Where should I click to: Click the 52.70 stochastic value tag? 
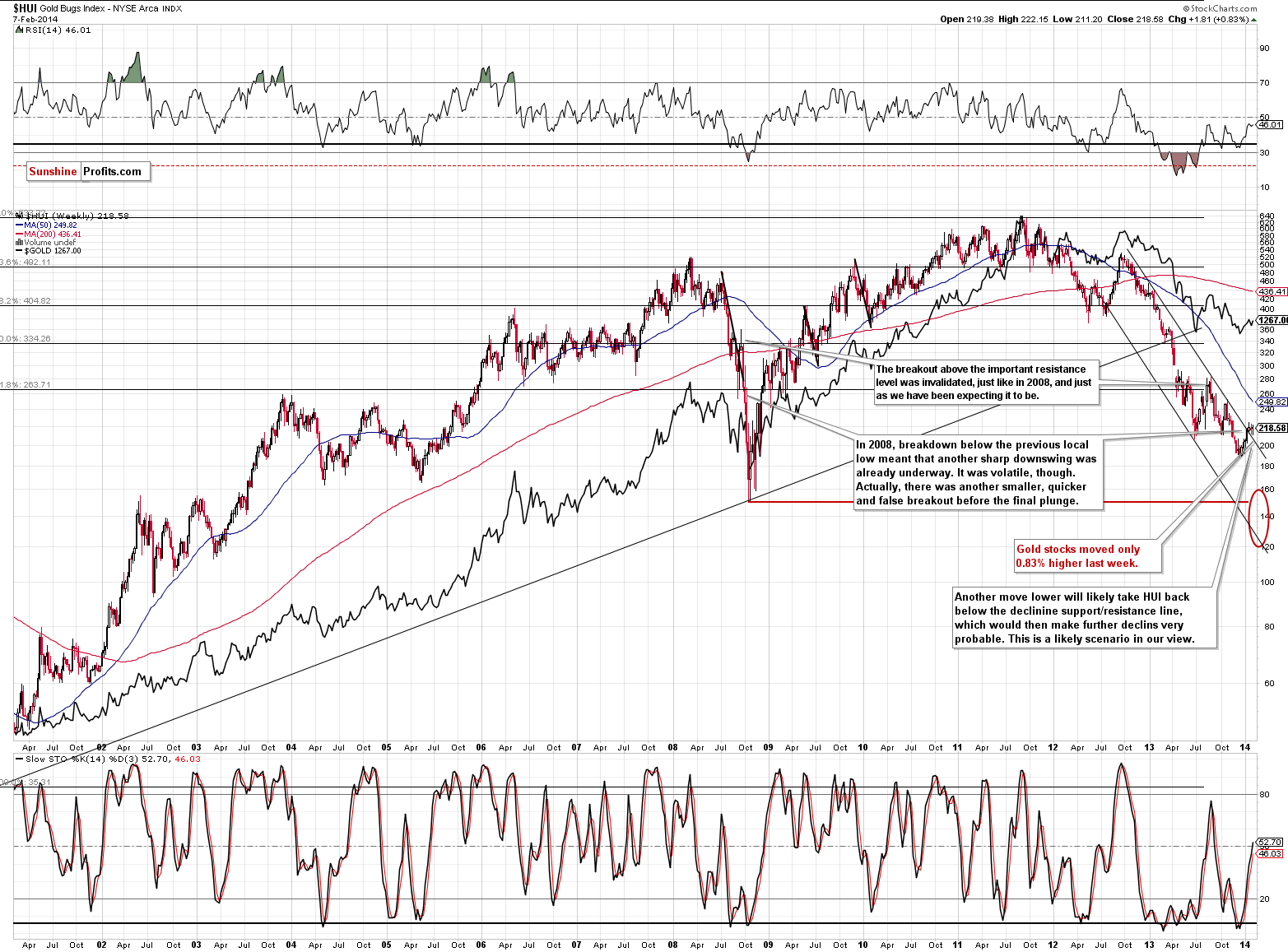pos(1270,843)
